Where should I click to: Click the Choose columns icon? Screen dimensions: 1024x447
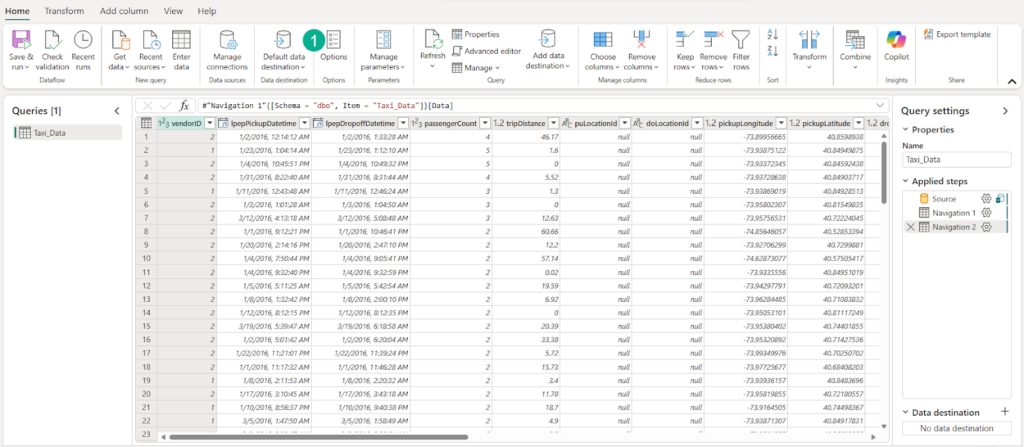pyautogui.click(x=604, y=39)
